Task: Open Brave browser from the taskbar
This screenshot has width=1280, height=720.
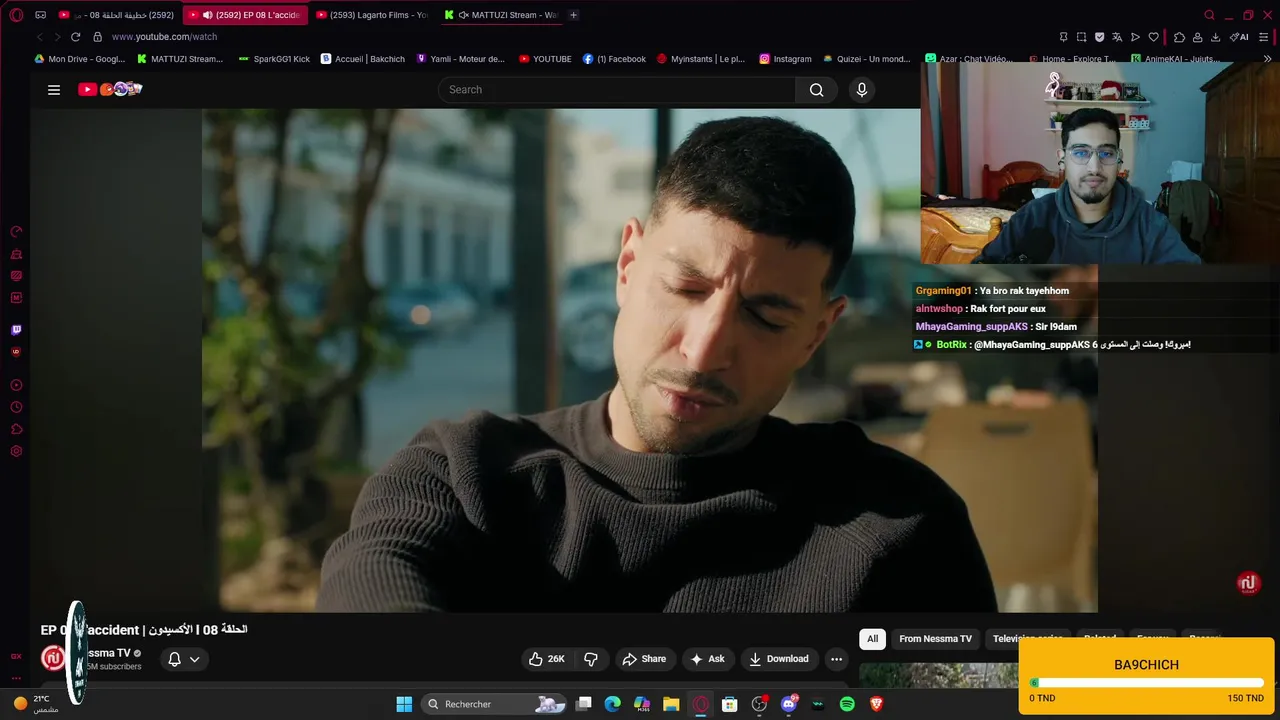Action: pos(876,704)
